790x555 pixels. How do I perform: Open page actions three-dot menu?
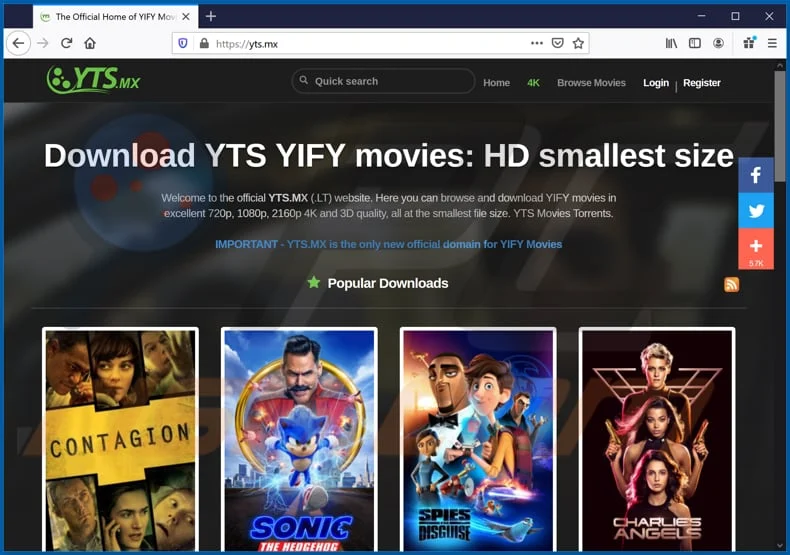click(537, 43)
